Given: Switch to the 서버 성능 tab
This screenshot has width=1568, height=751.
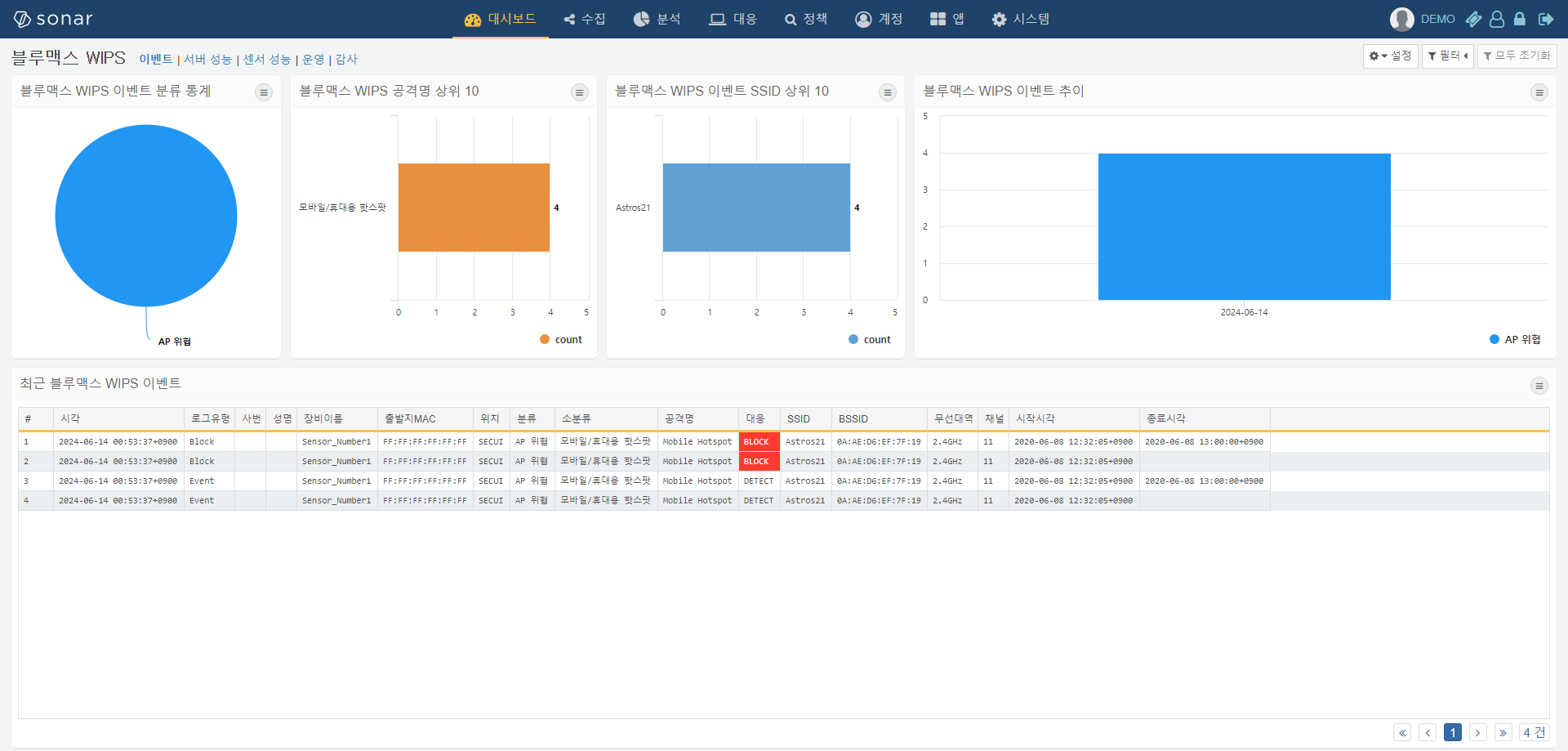Looking at the screenshot, I should pyautogui.click(x=207, y=59).
